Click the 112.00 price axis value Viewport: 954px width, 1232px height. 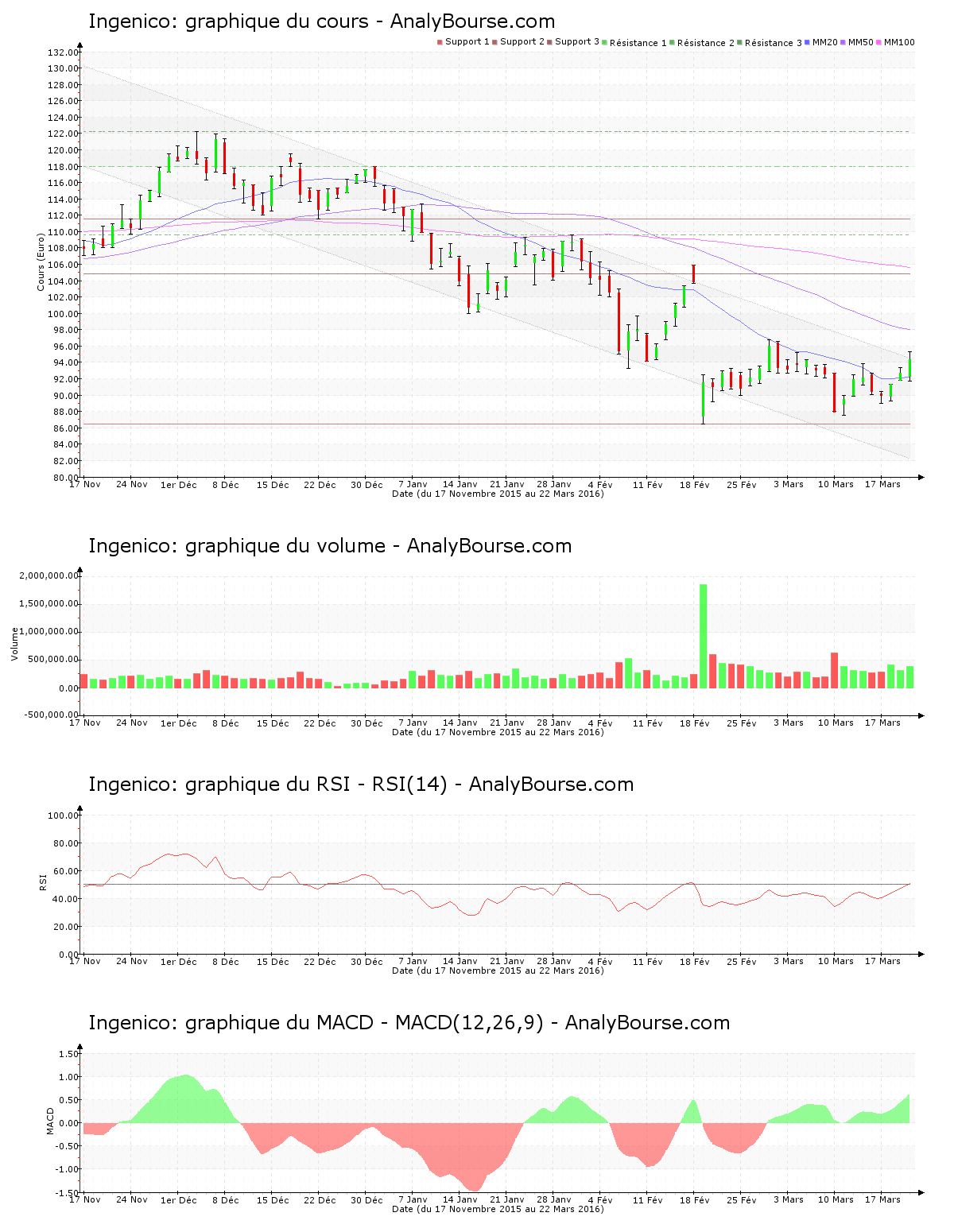click(64, 215)
